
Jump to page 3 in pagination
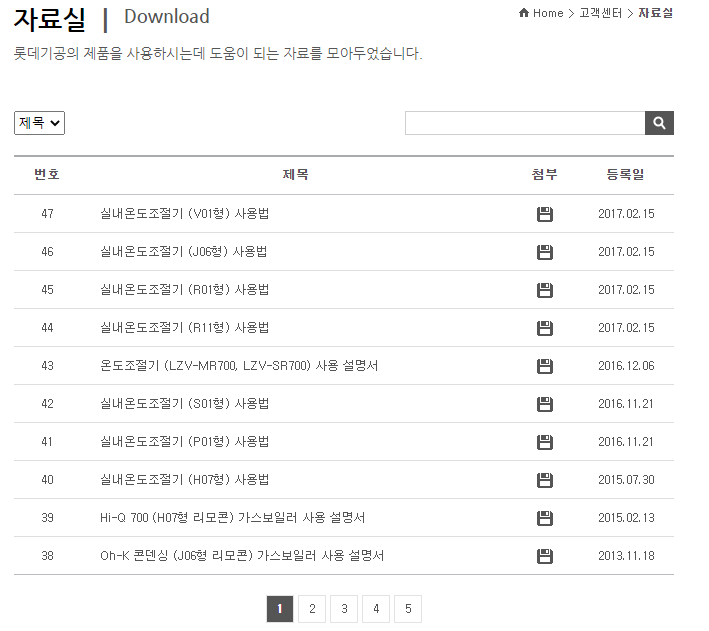[x=344, y=608]
